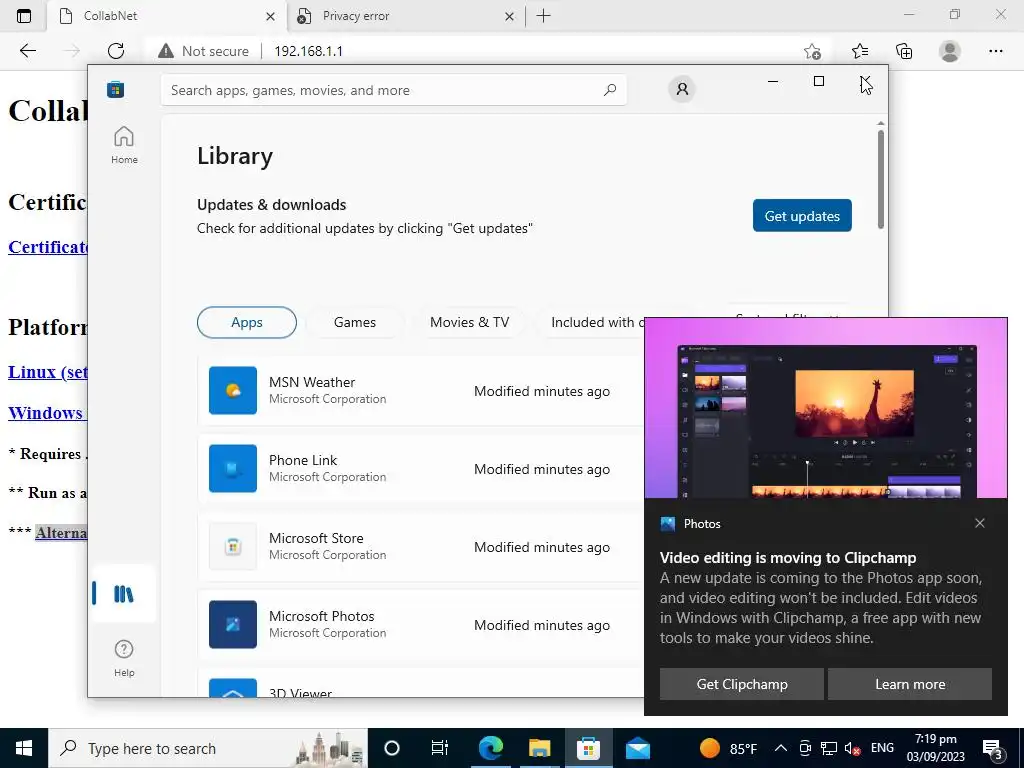This screenshot has height=768, width=1024.
Task: Click the ENG language indicator
Action: pos(882,748)
